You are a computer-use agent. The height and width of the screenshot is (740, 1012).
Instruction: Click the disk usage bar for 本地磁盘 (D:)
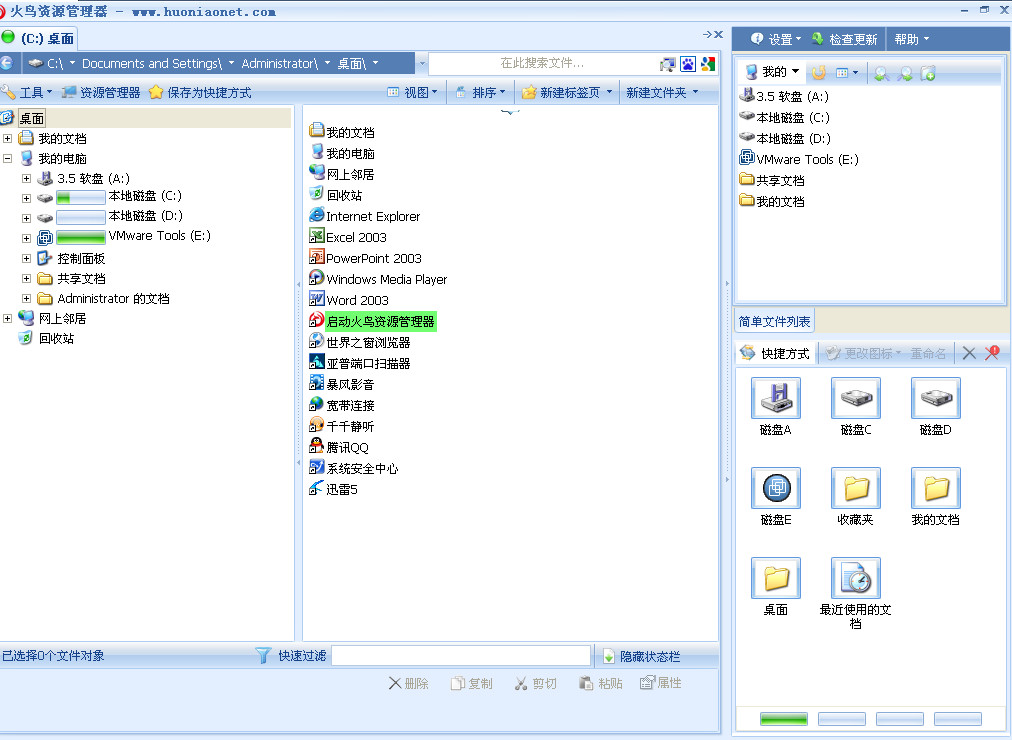coord(81,217)
